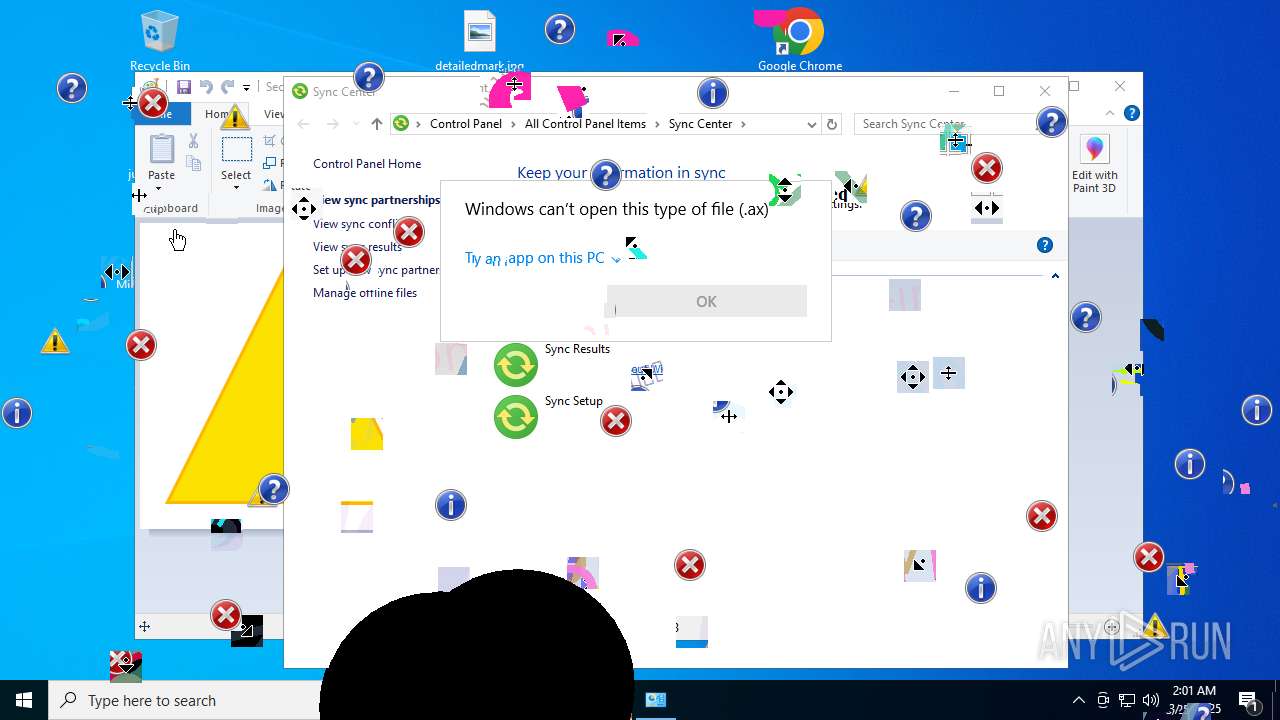Click the Sync Center title bar icon

299,91
